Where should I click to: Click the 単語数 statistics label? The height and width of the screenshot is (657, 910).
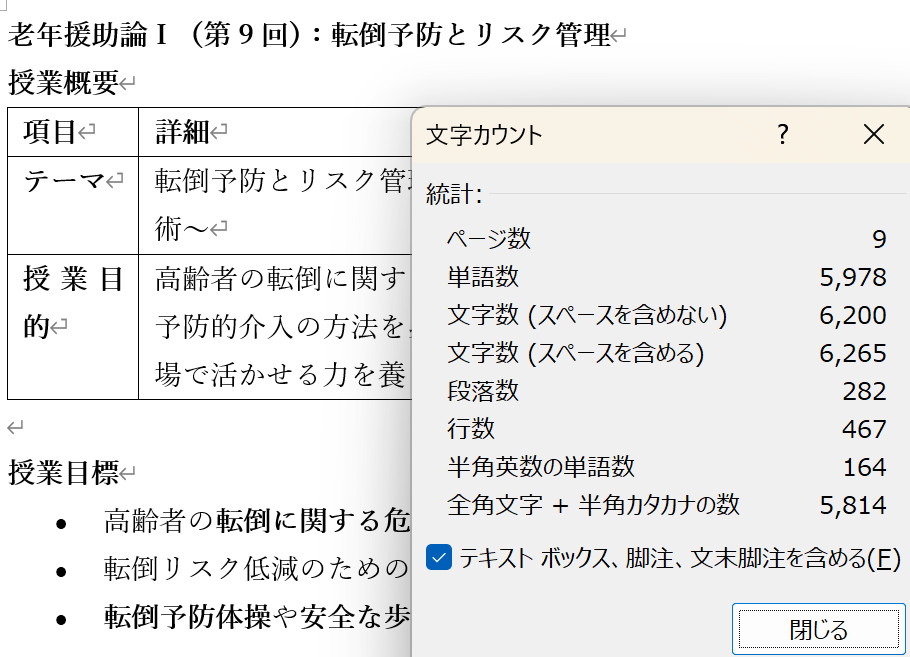[483, 277]
